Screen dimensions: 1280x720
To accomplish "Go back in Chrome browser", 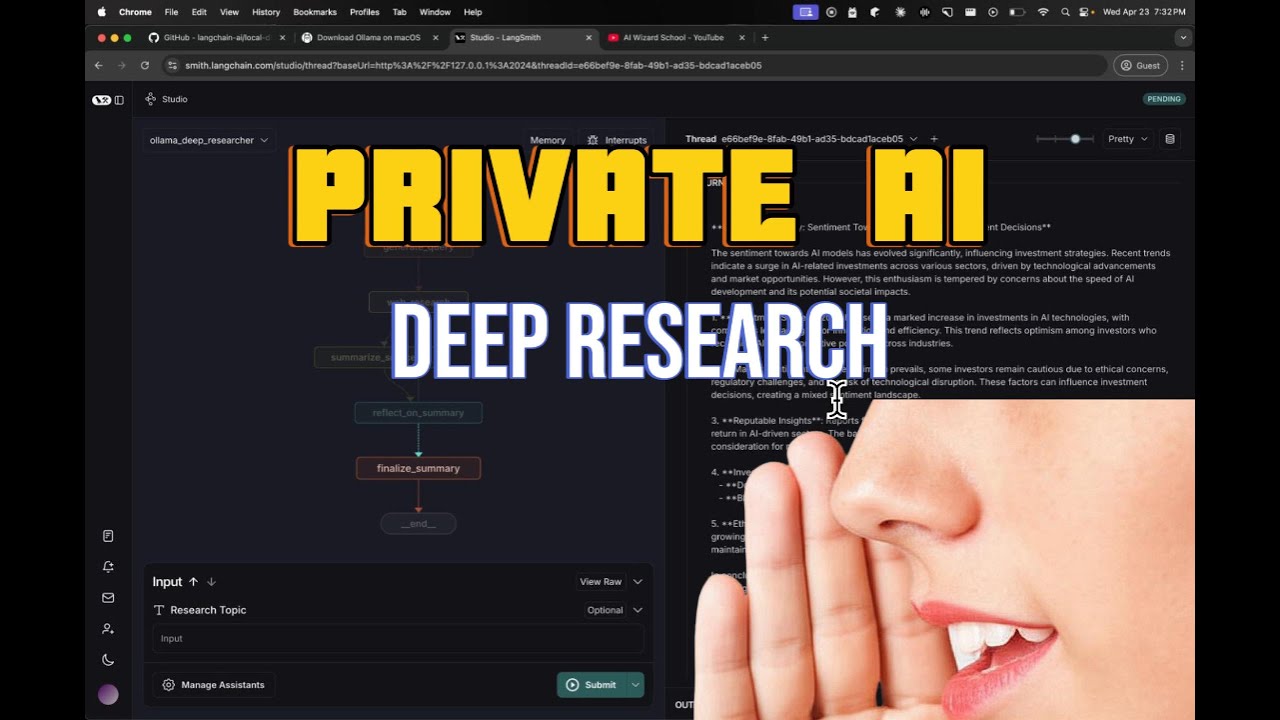I will [98, 65].
